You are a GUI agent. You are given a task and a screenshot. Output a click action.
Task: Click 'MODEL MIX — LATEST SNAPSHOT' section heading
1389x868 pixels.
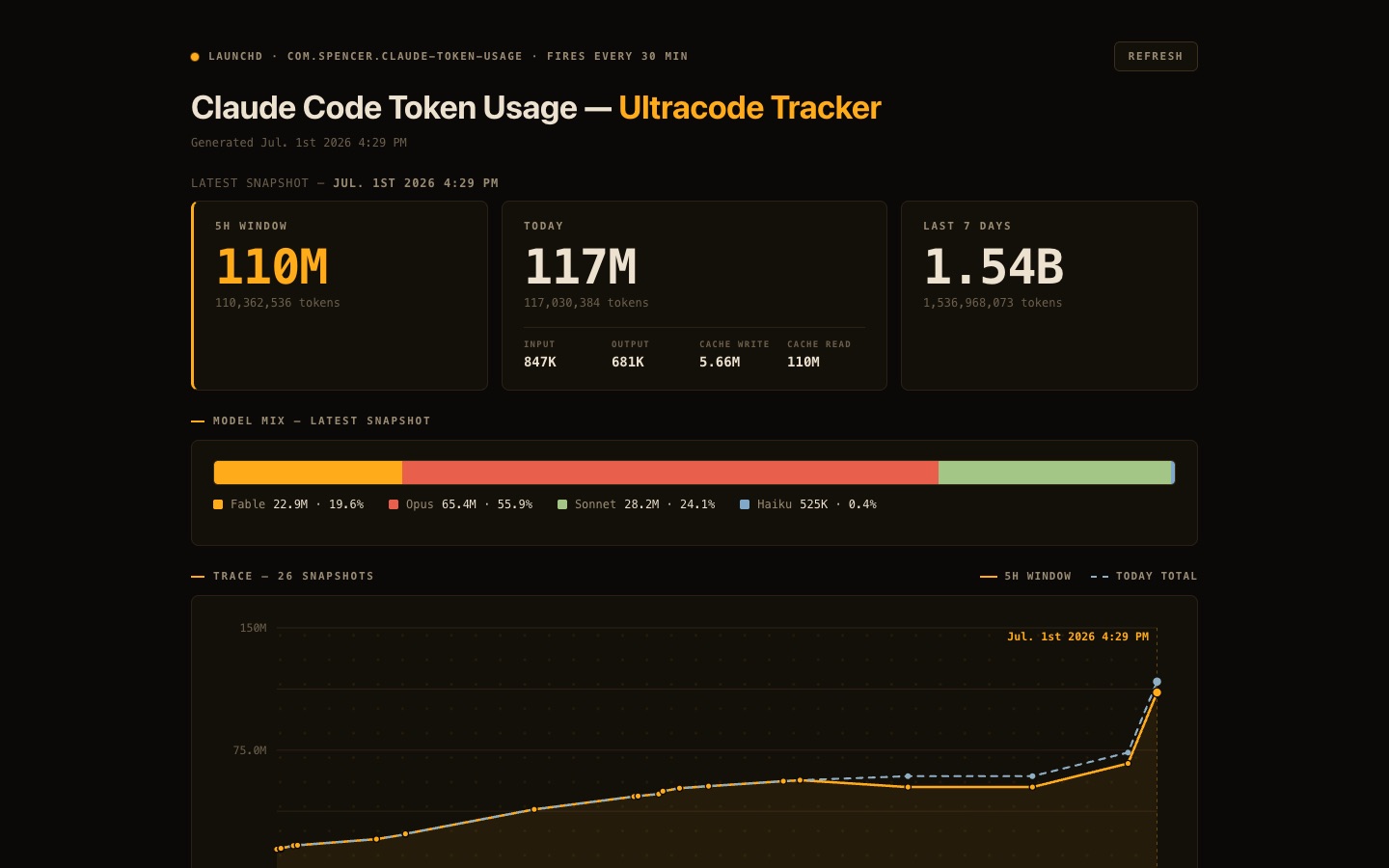pos(322,421)
